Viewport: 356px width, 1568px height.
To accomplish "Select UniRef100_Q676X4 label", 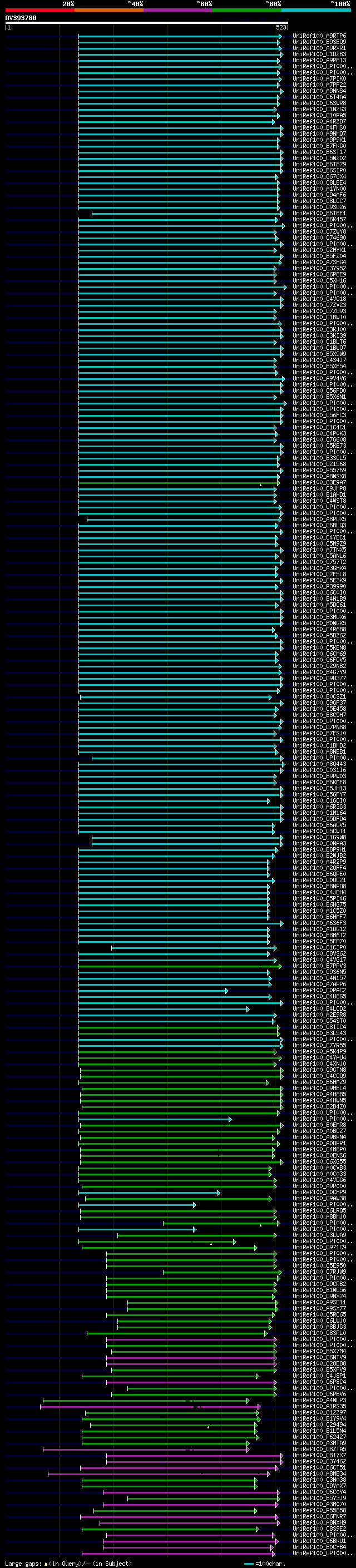I will (319, 176).
